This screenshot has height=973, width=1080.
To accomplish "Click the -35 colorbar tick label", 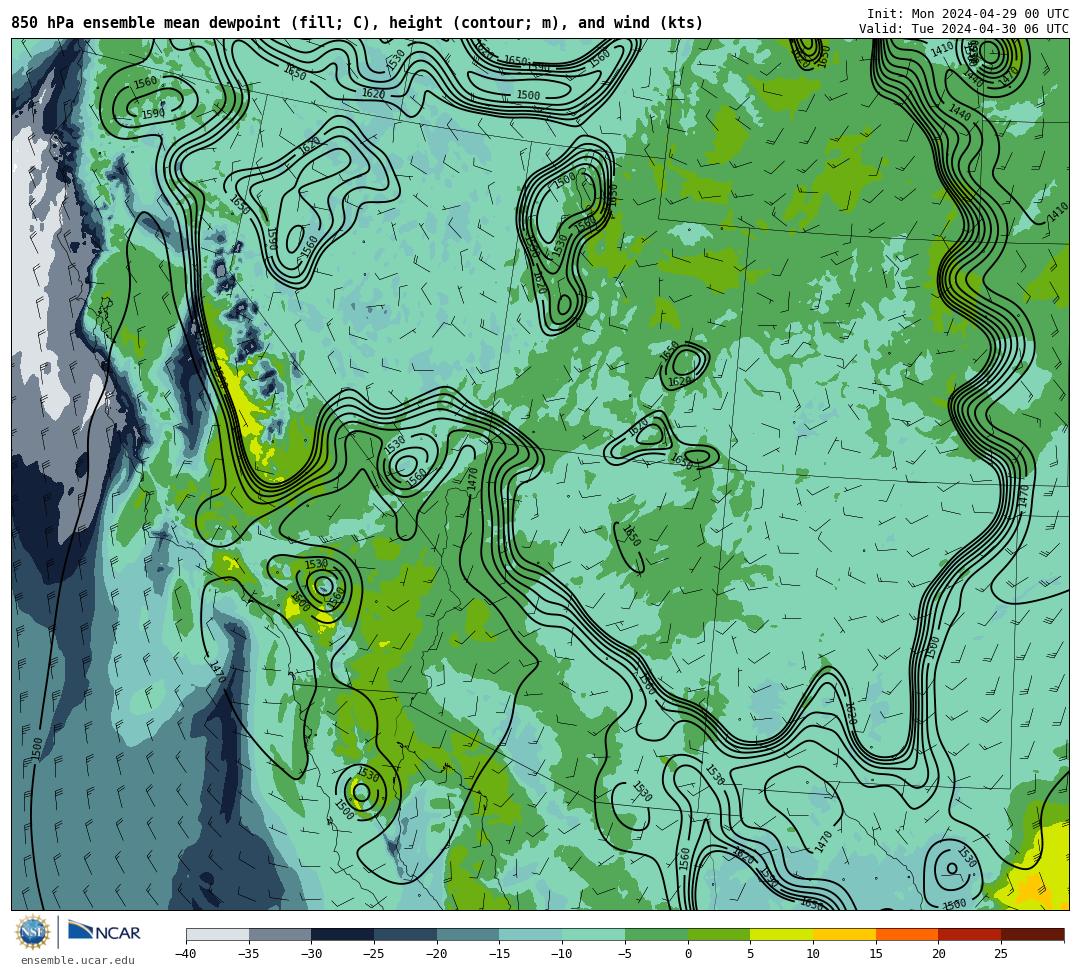I will (248, 954).
